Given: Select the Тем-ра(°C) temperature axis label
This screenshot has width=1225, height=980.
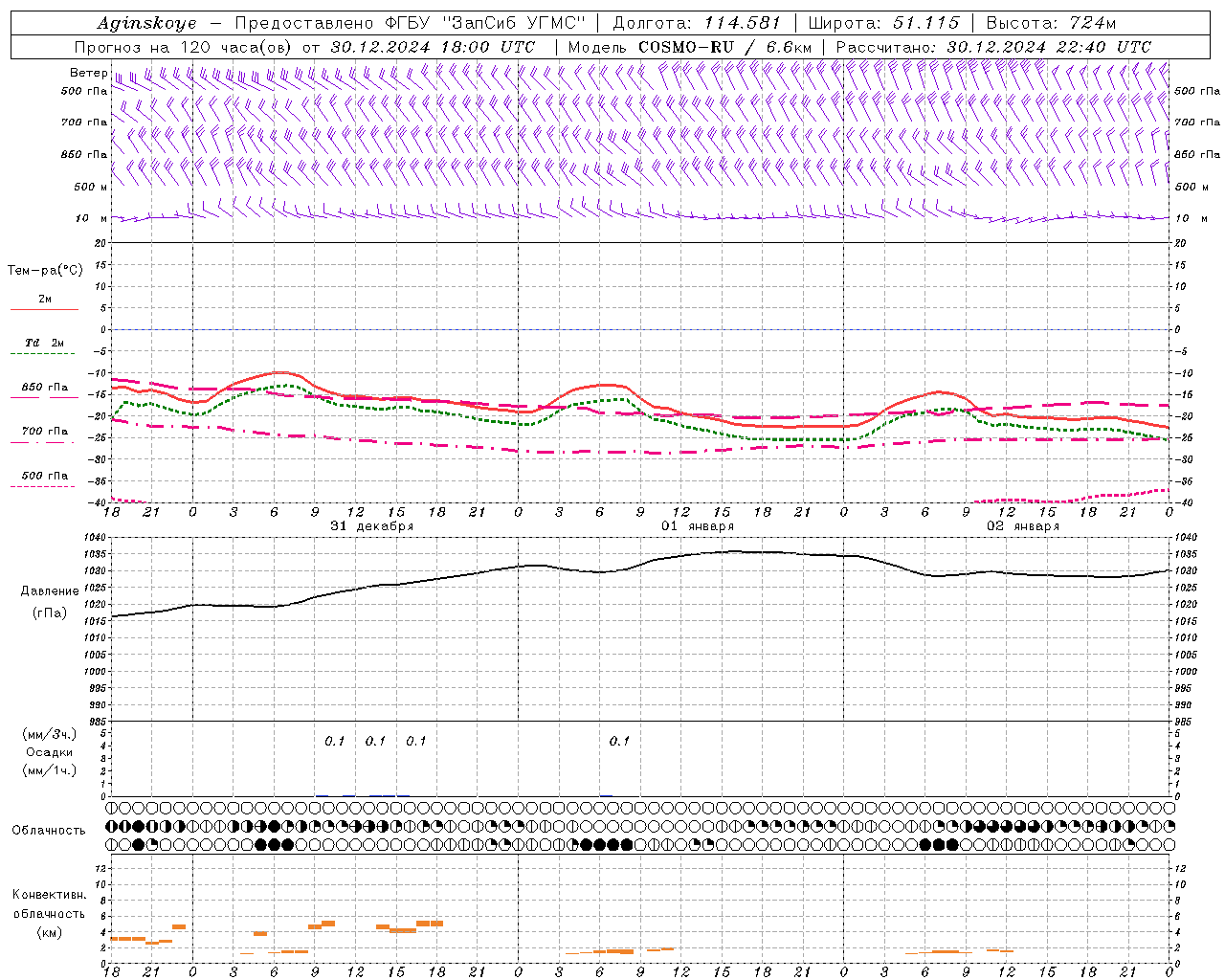Looking at the screenshot, I should (x=45, y=271).
